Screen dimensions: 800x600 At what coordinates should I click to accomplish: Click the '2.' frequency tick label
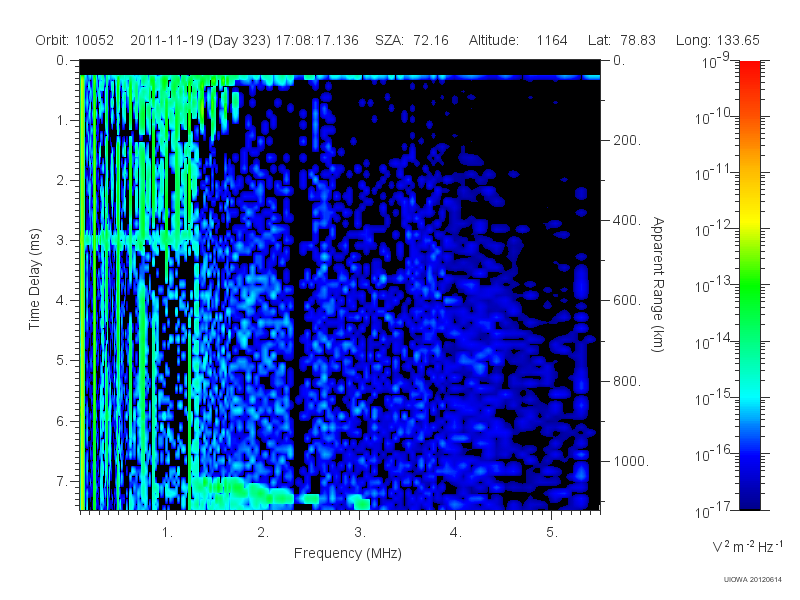click(x=263, y=533)
